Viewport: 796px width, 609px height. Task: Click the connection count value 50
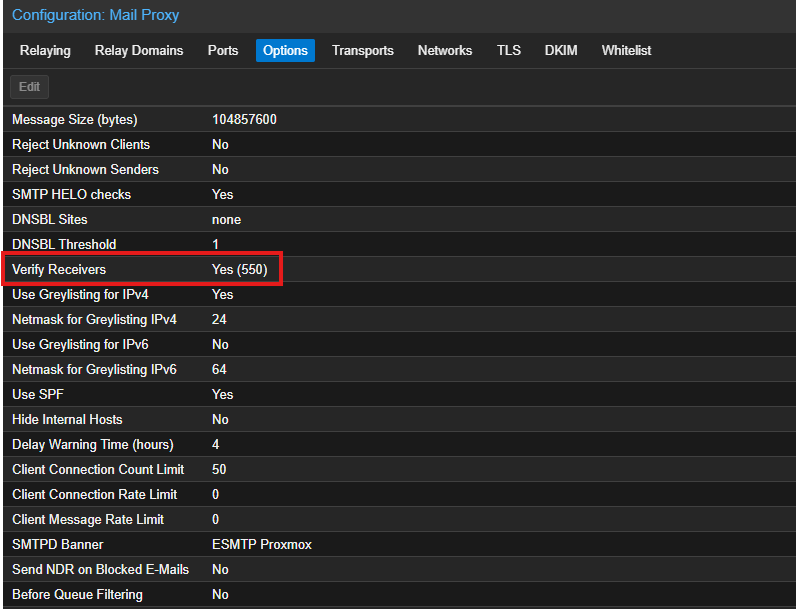point(219,469)
